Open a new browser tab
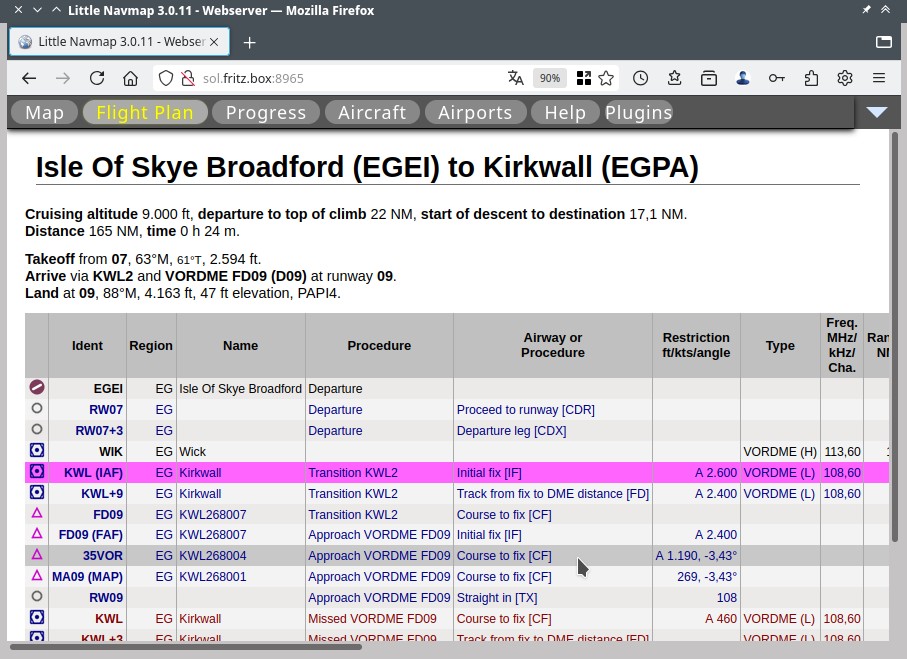This screenshot has height=659, width=907. pos(249,43)
